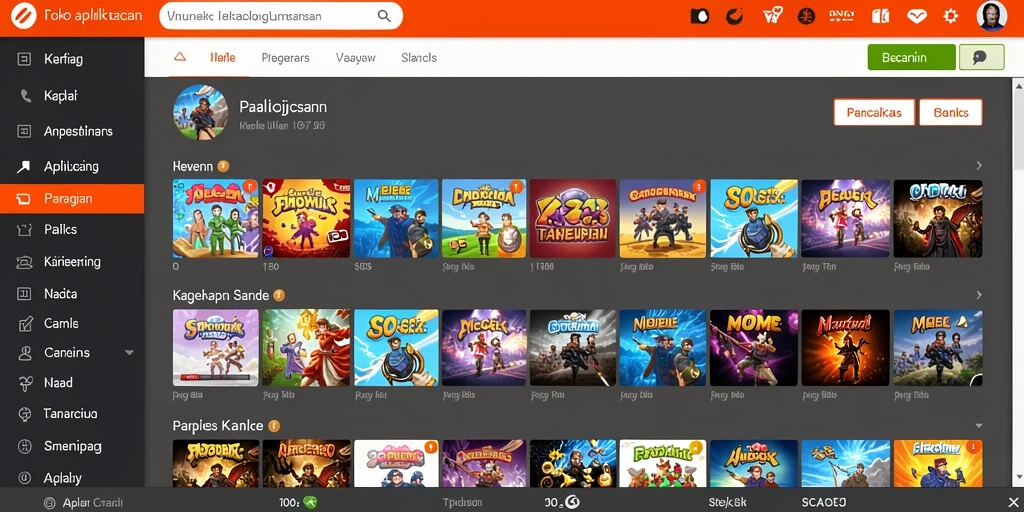Click the chat bubble icon button beside Becaniin
1024x512 pixels.
coord(981,57)
